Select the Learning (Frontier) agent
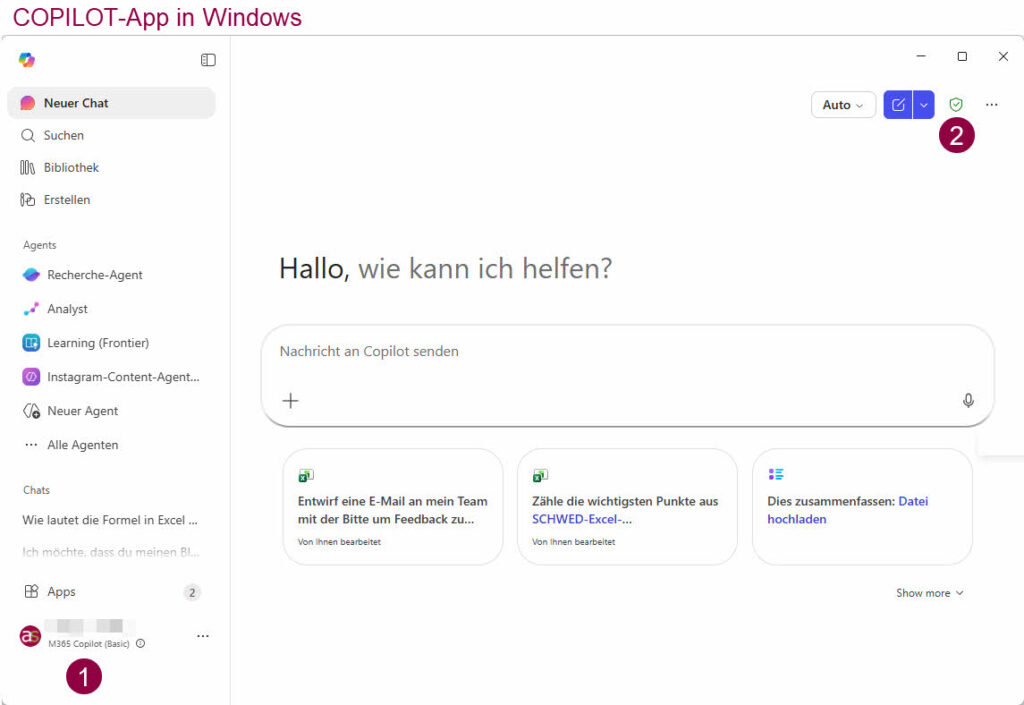Image resolution: width=1024 pixels, height=705 pixels. 97,343
